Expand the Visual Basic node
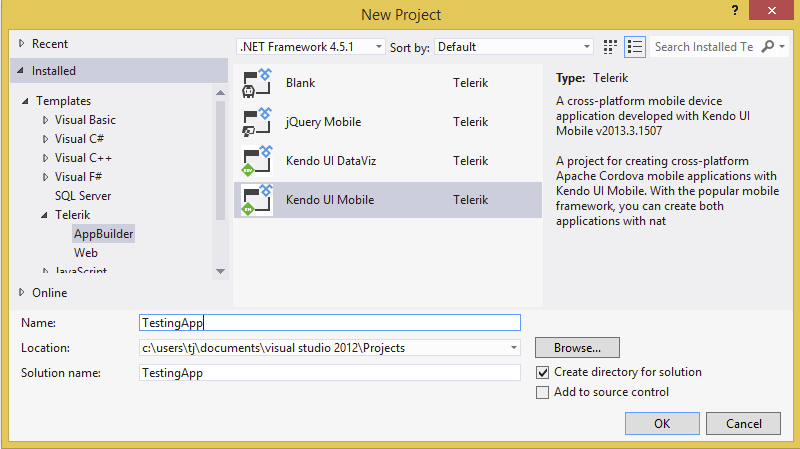The image size is (800, 449). coord(45,120)
